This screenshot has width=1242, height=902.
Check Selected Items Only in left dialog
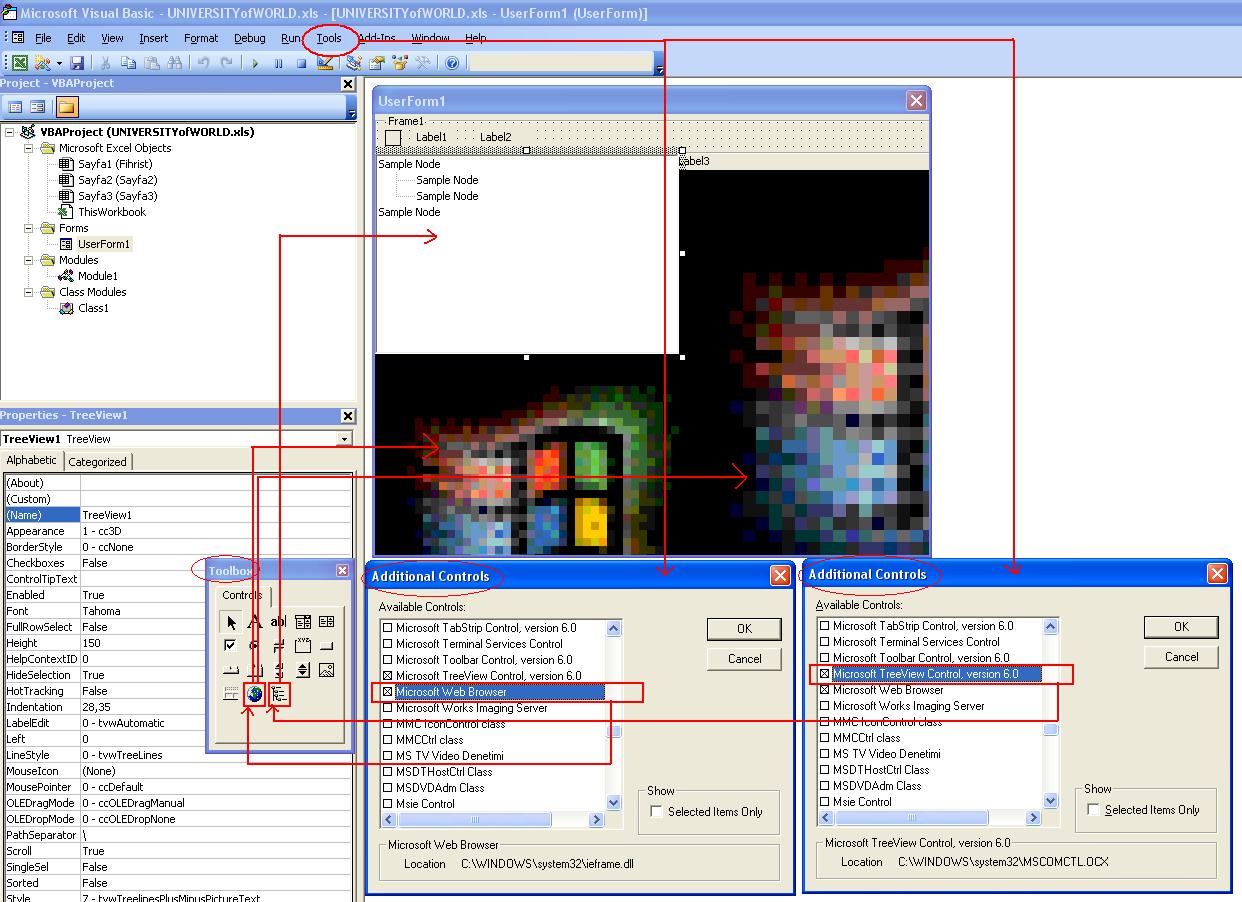[x=657, y=812]
